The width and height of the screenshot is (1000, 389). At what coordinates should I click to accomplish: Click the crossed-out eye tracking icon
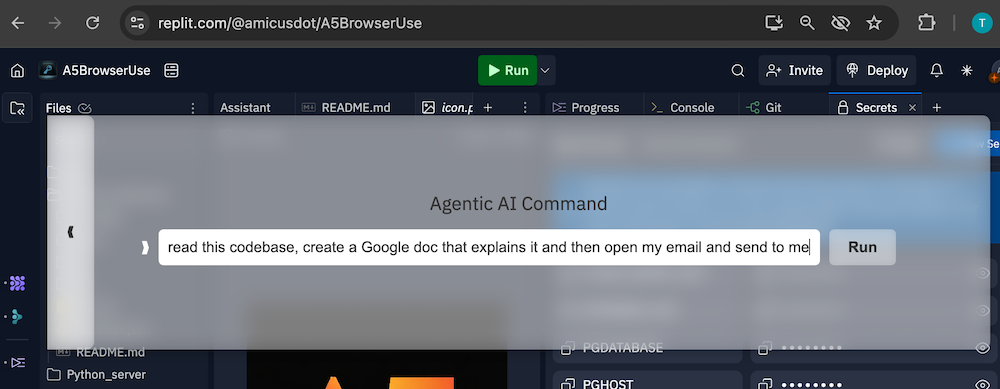point(841,24)
